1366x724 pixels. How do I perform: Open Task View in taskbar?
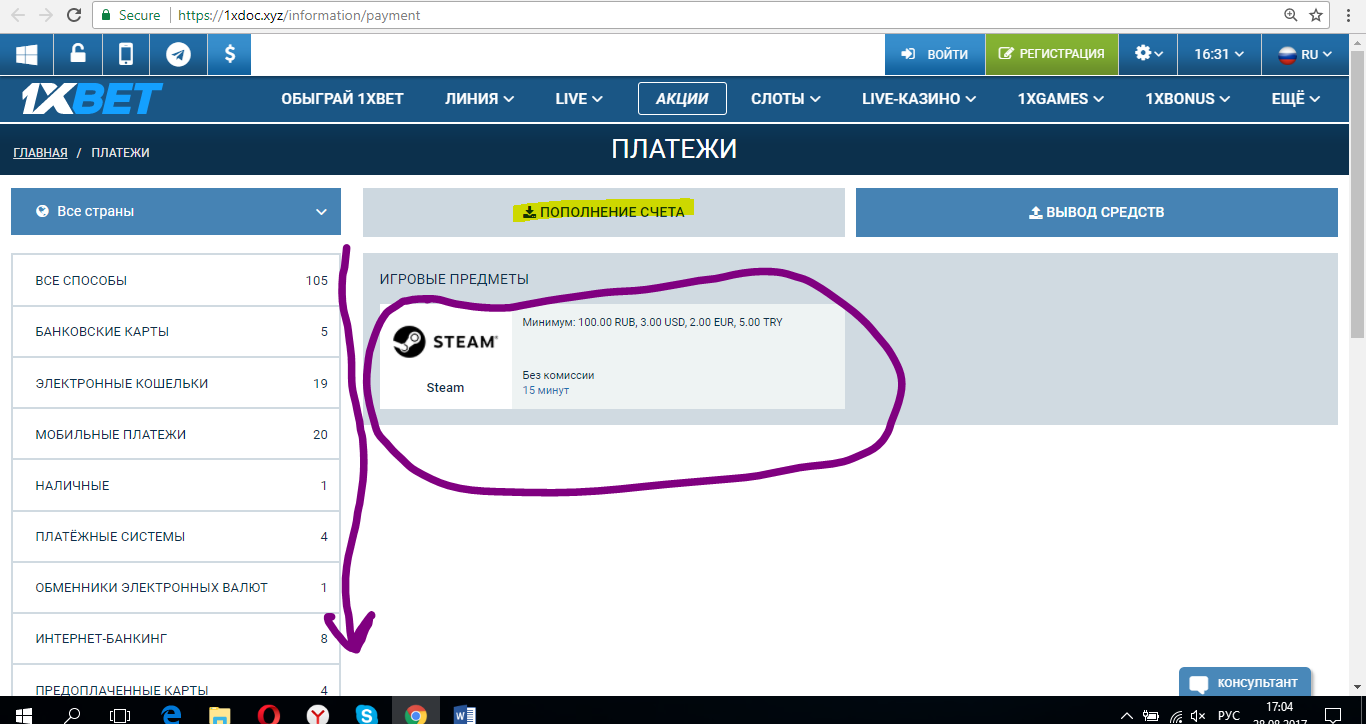click(120, 715)
